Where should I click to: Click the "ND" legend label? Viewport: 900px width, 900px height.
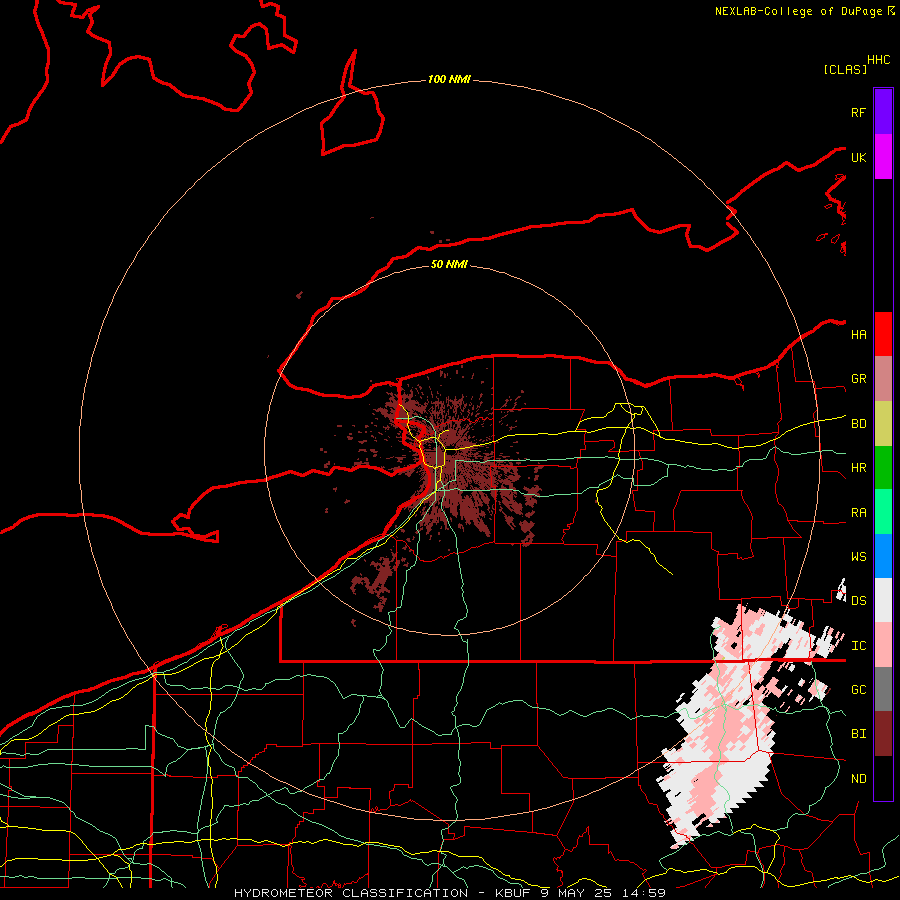(858, 779)
